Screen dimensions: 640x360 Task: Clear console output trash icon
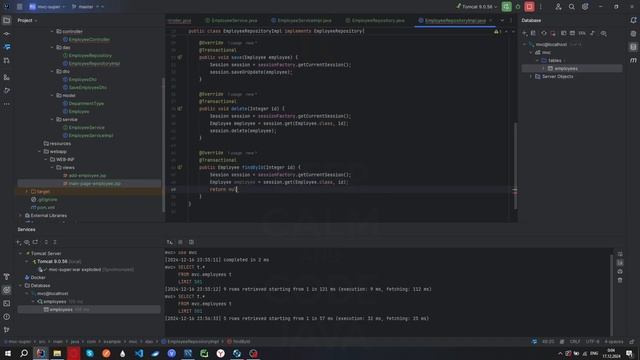(x=620, y=280)
